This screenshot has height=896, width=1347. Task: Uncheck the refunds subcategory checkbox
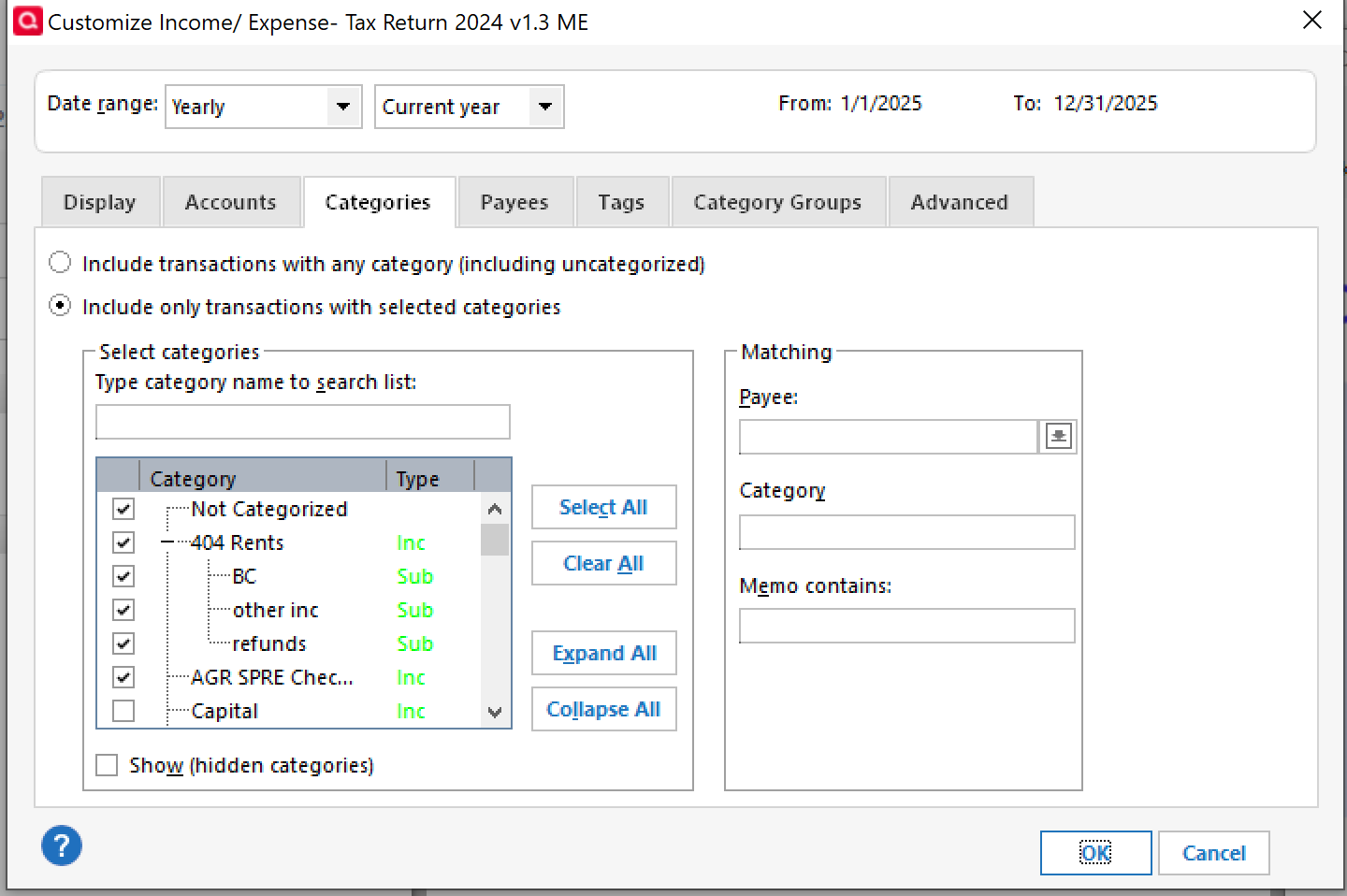pyautogui.click(x=123, y=643)
